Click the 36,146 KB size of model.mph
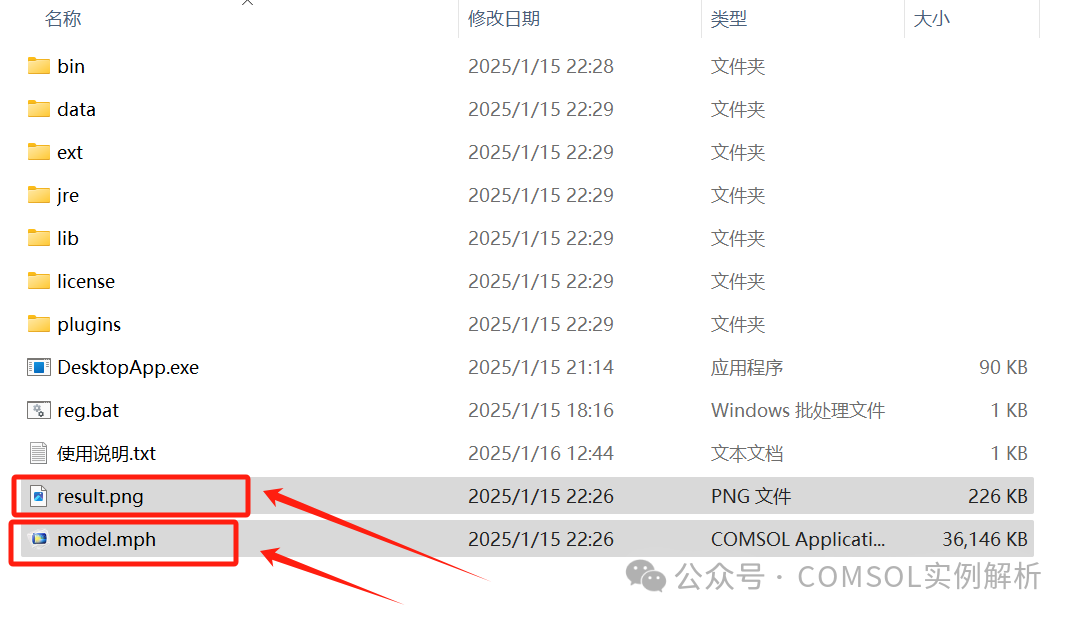The image size is (1075, 619). (985, 539)
